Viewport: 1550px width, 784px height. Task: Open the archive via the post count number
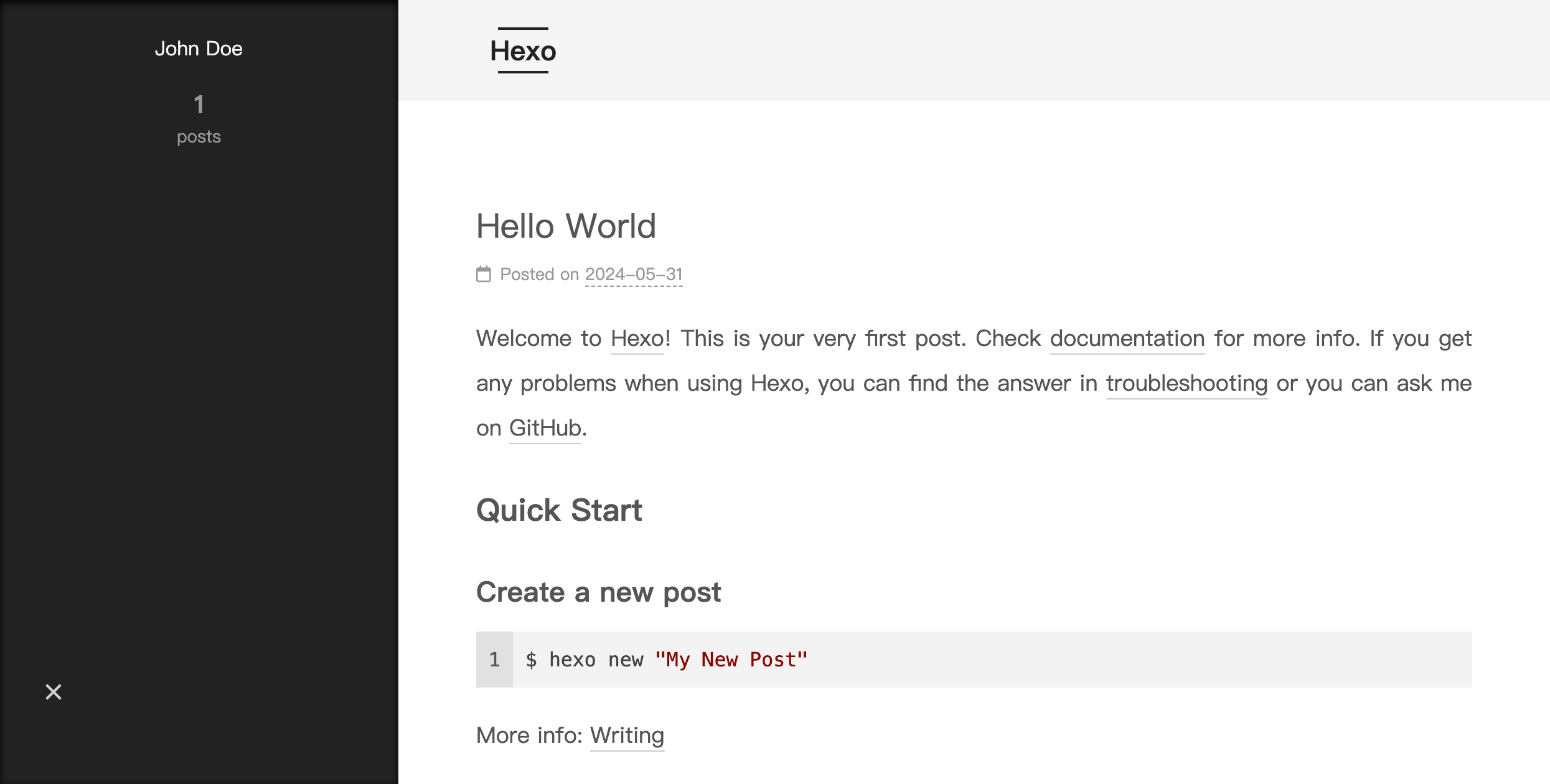[x=199, y=105]
